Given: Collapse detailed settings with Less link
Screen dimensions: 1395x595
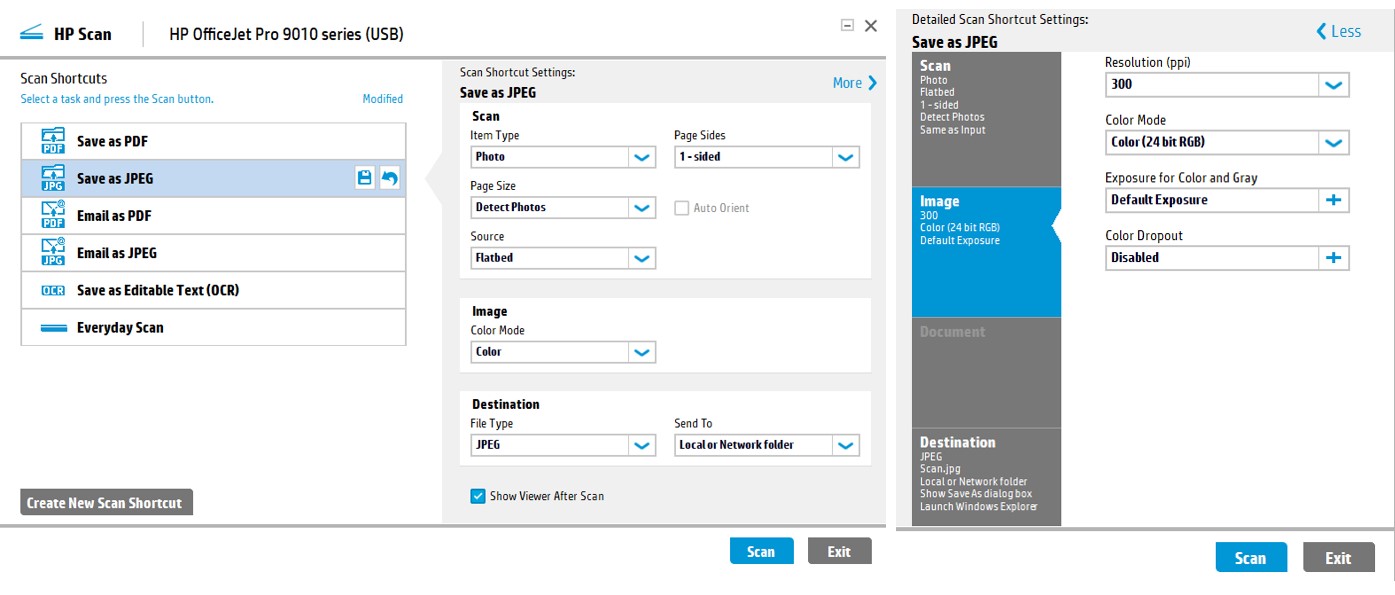Looking at the screenshot, I should (1338, 31).
